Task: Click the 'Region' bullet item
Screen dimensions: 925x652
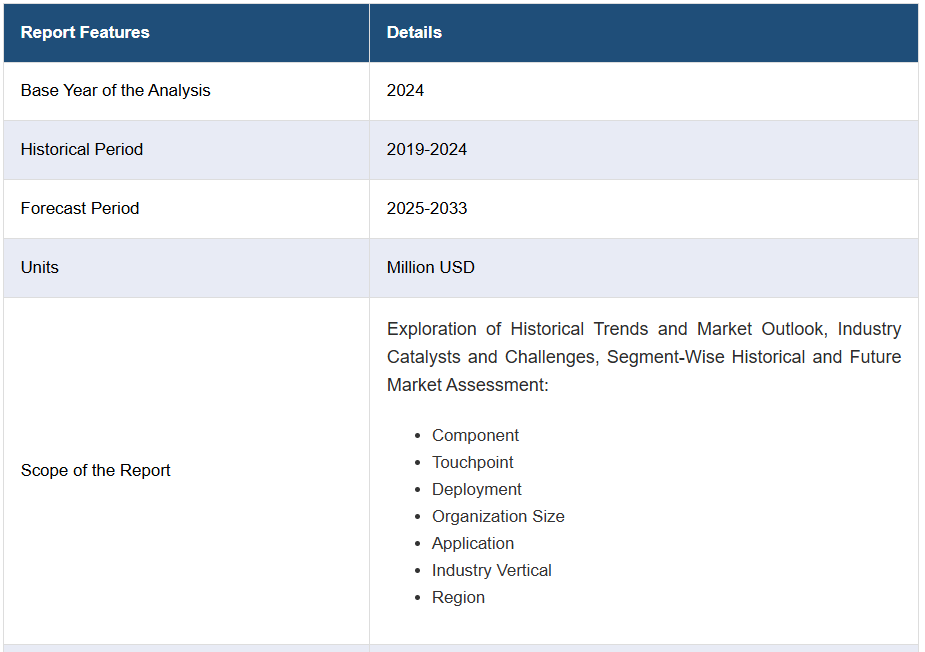Action: [458, 598]
